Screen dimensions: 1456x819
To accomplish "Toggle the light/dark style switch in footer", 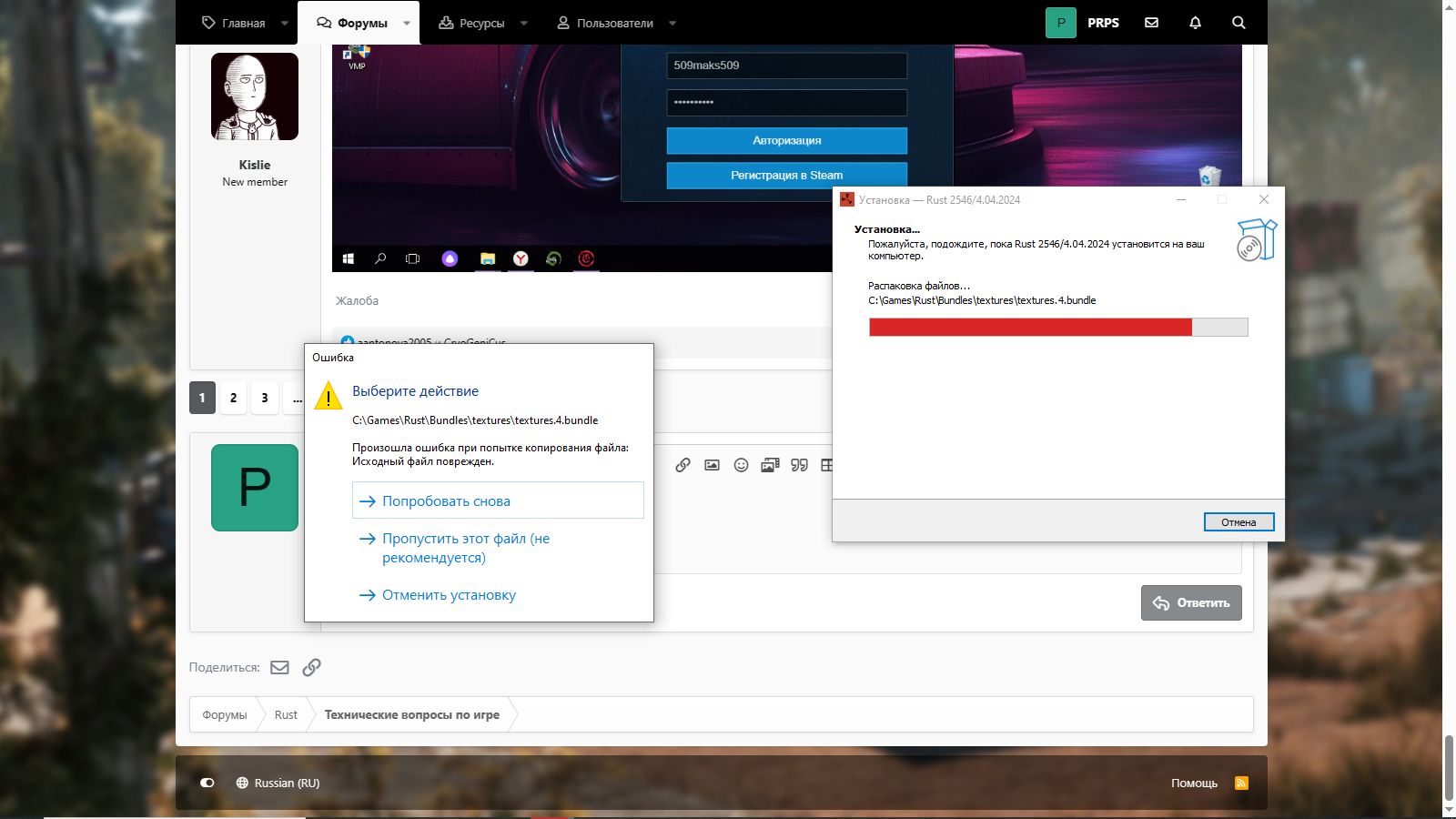I will [207, 783].
